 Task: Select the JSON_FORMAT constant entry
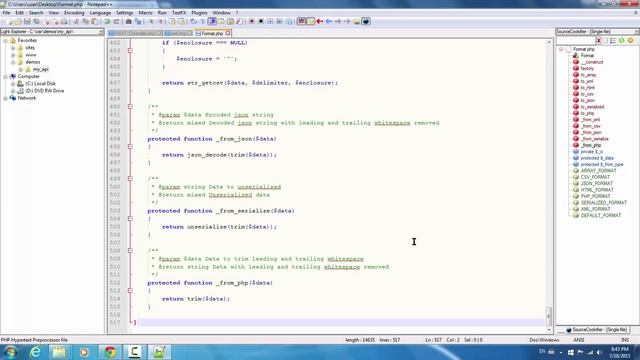(x=597, y=183)
